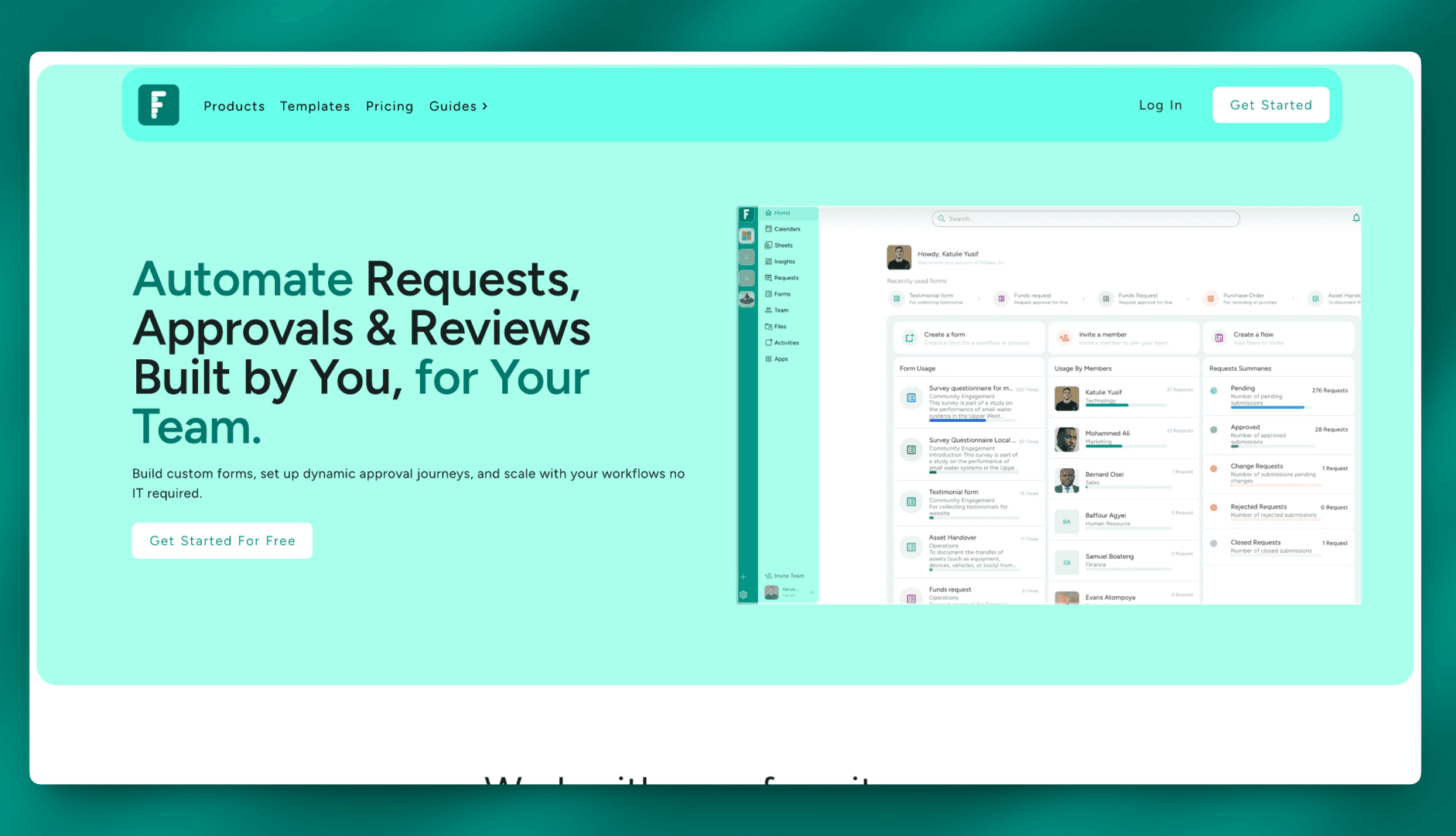1456x836 pixels.
Task: Click the Invite a member icon
Action: pyautogui.click(x=1065, y=338)
